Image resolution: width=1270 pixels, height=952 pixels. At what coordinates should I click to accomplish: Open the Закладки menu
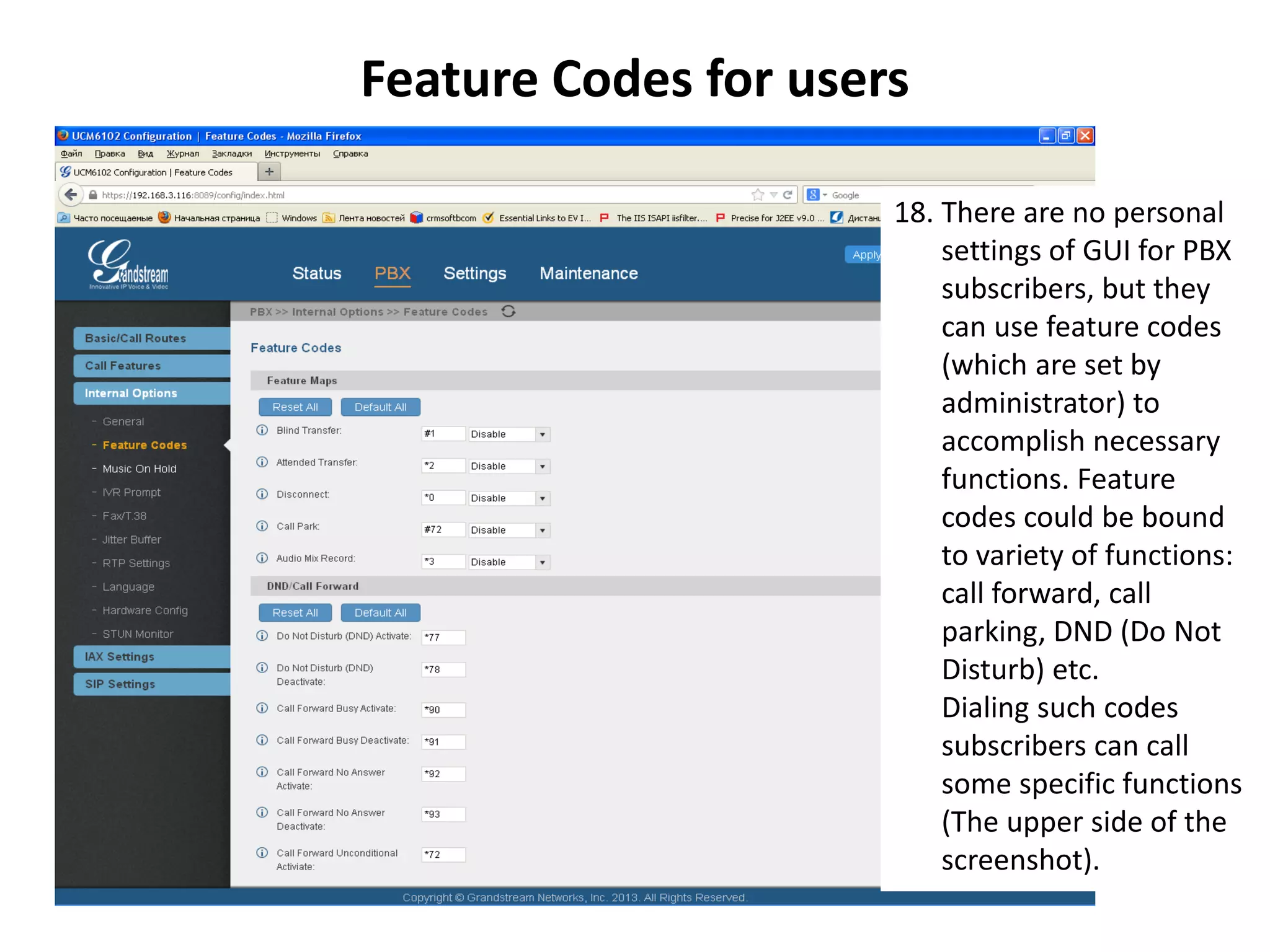tap(232, 153)
